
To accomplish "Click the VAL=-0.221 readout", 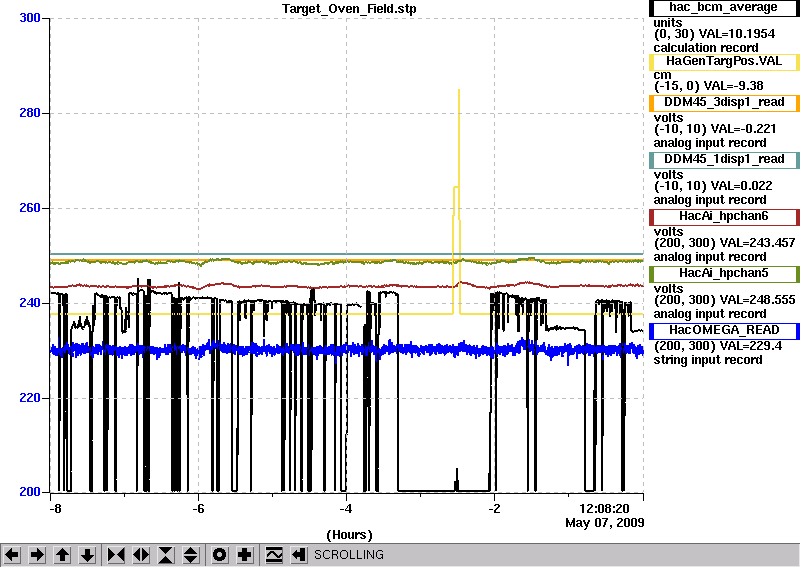I will 743,129.
